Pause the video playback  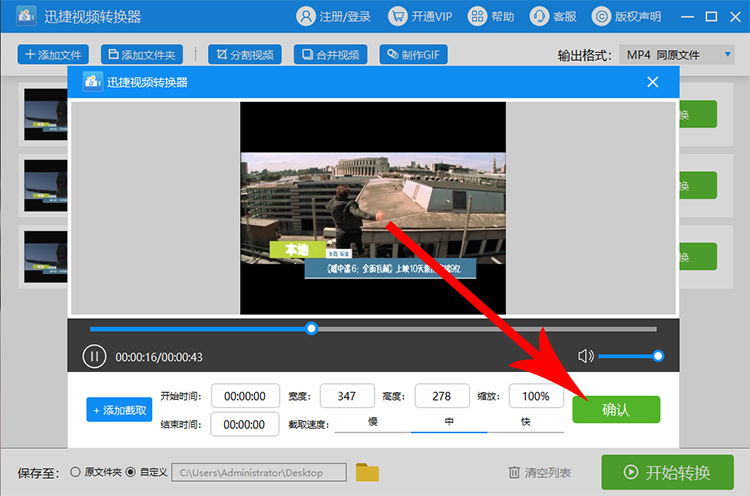coord(94,357)
